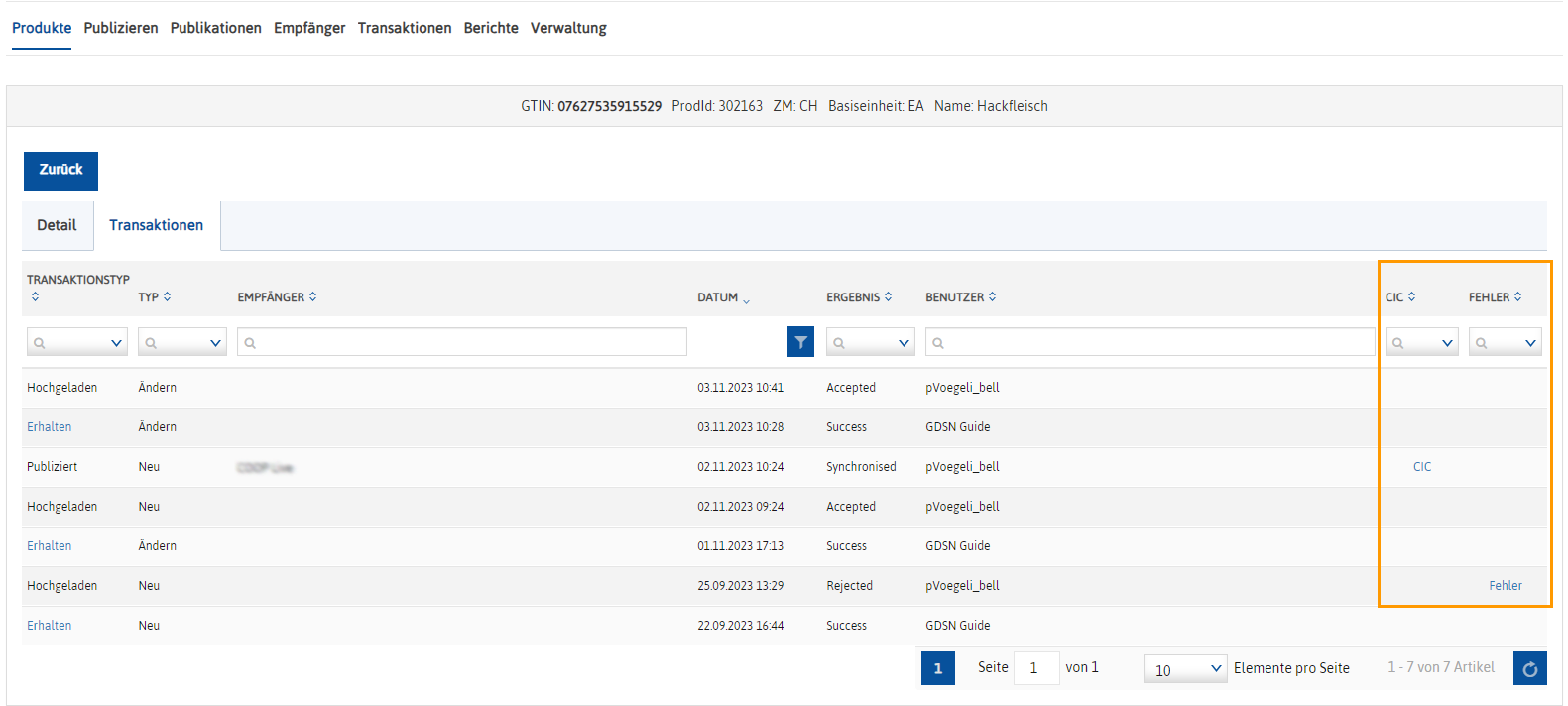Open the Publikationen menu
Screen dimensions: 1568x706
point(216,28)
